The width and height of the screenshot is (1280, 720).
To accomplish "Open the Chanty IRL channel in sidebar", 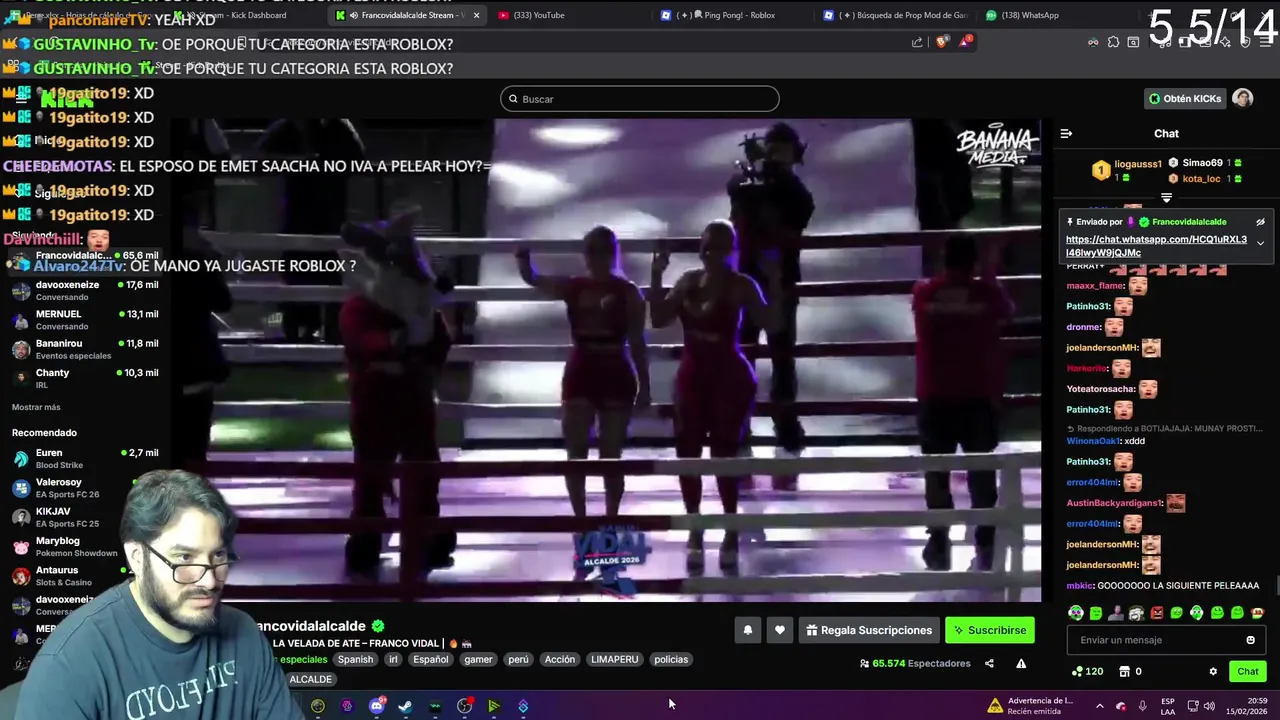I will [84, 378].
